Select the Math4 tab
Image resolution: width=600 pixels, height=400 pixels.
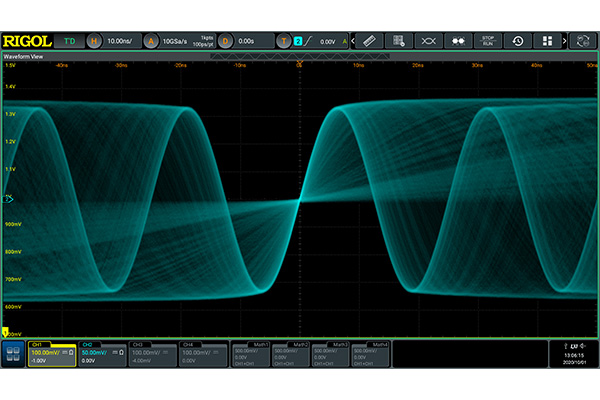369,353
